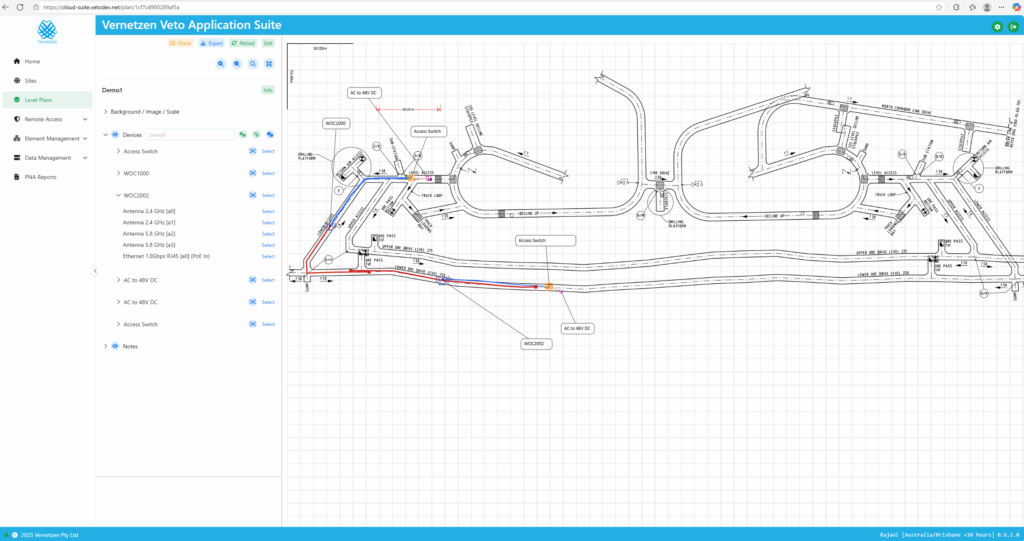Expand the Data Management menu chevron

click(85, 157)
